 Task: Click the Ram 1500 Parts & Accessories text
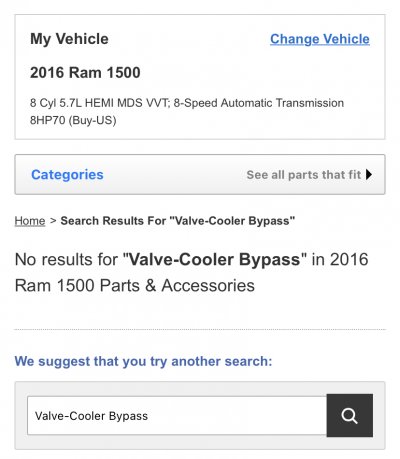click(x=135, y=286)
